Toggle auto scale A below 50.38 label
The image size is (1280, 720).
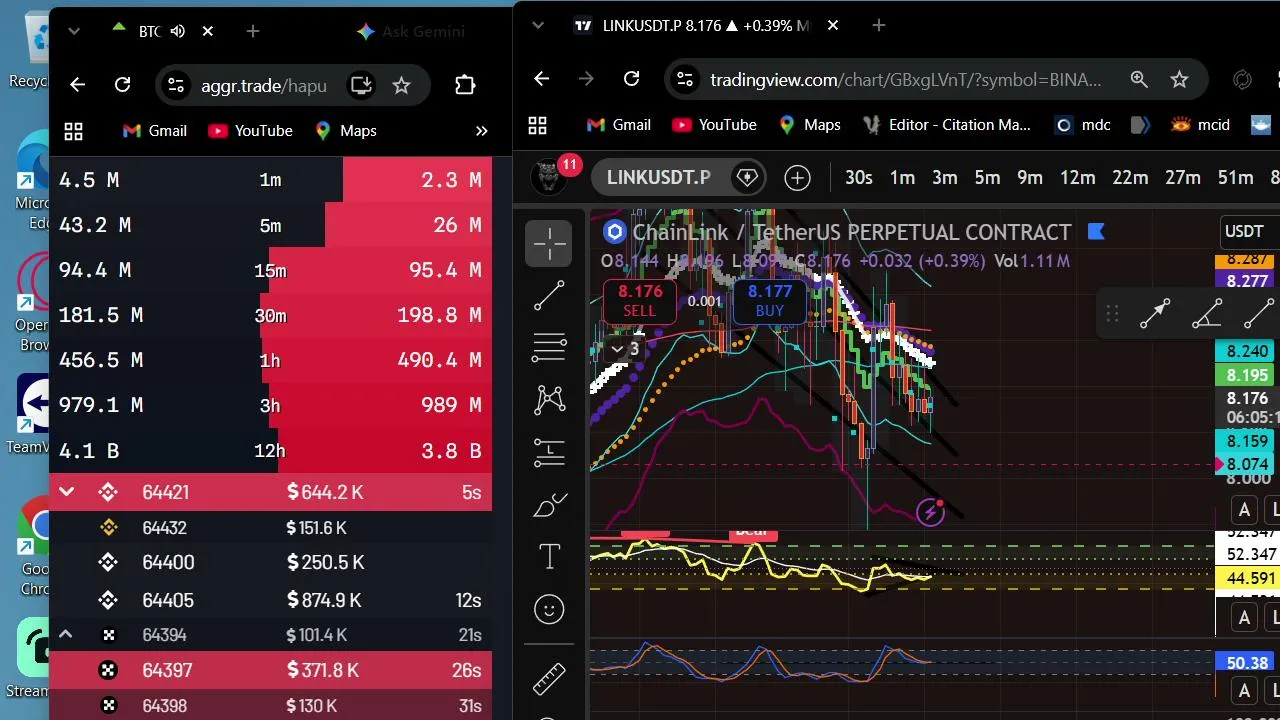coord(1244,690)
